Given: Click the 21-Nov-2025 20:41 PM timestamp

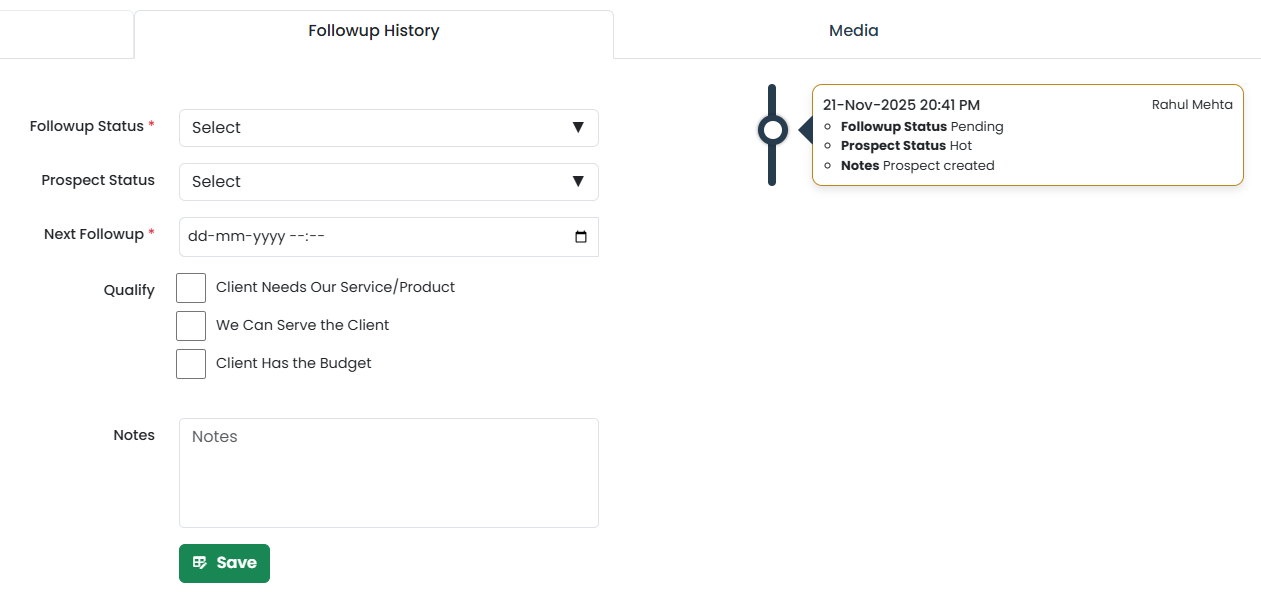Looking at the screenshot, I should coord(901,105).
